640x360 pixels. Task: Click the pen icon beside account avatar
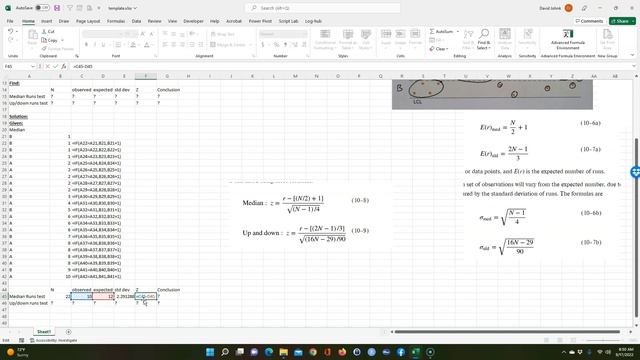584,8
